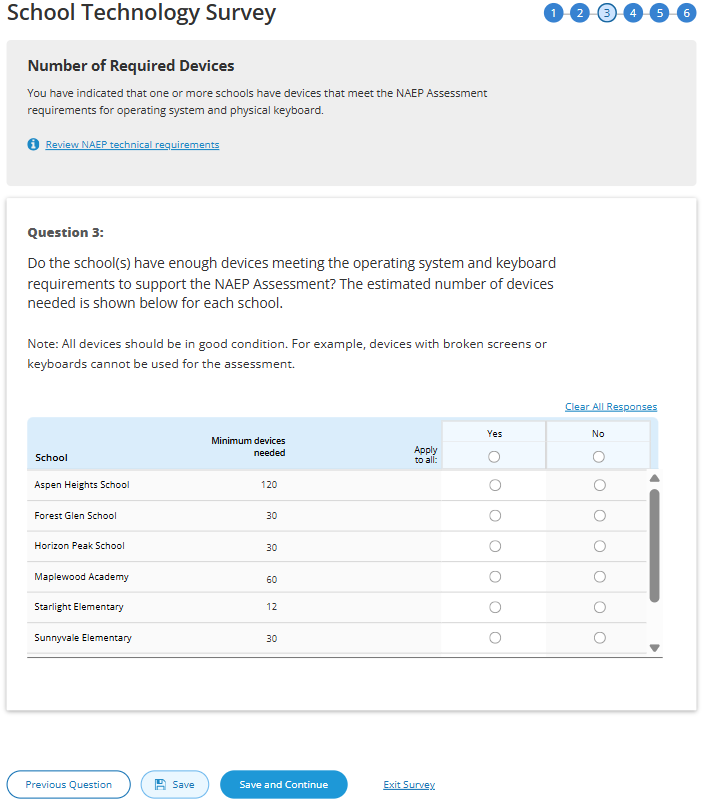
Task: Apply No to all schools
Action: pos(599,457)
